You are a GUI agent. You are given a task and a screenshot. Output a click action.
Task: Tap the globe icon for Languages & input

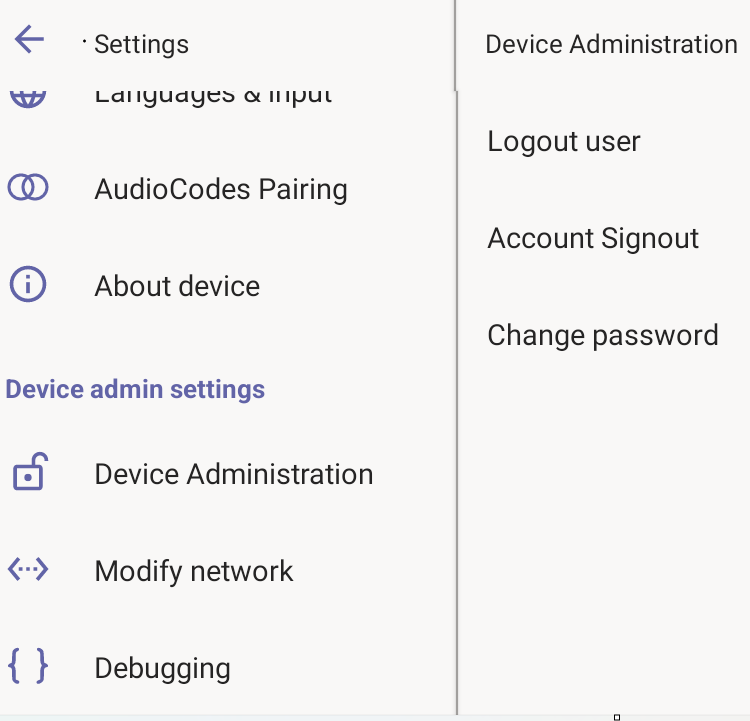(28, 99)
